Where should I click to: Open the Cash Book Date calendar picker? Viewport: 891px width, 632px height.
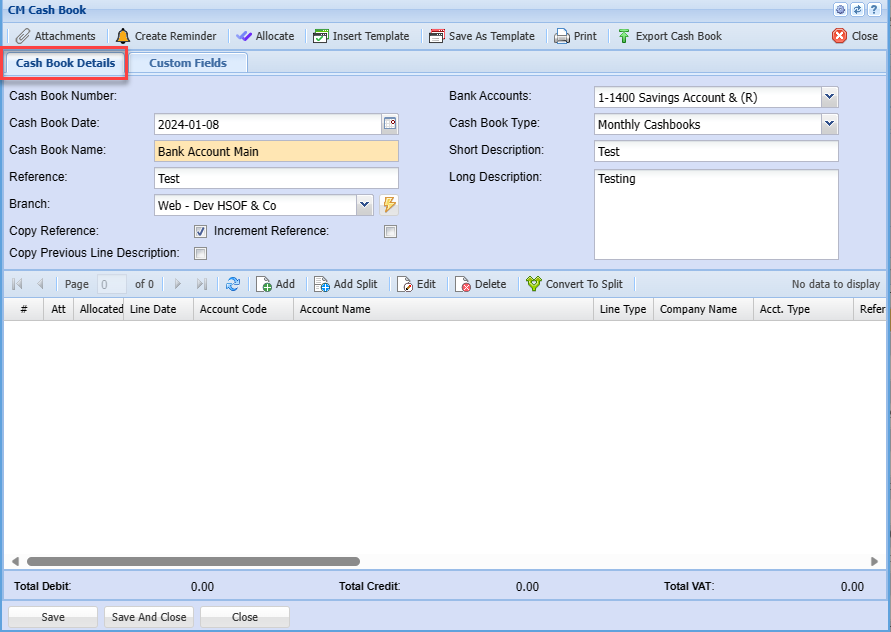[x=390, y=124]
